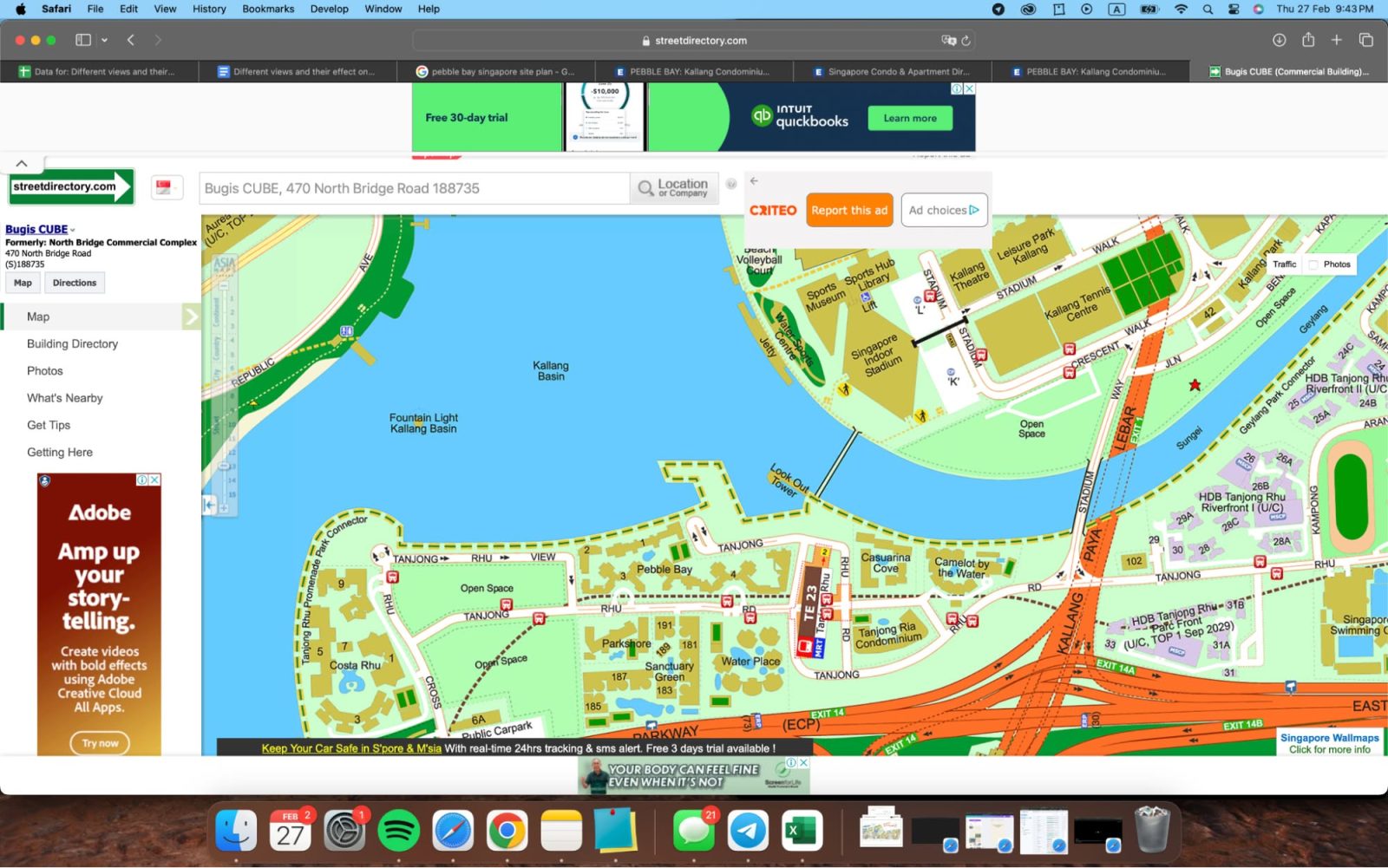
Task: Open the Singapore flag country selector
Action: coord(167,187)
